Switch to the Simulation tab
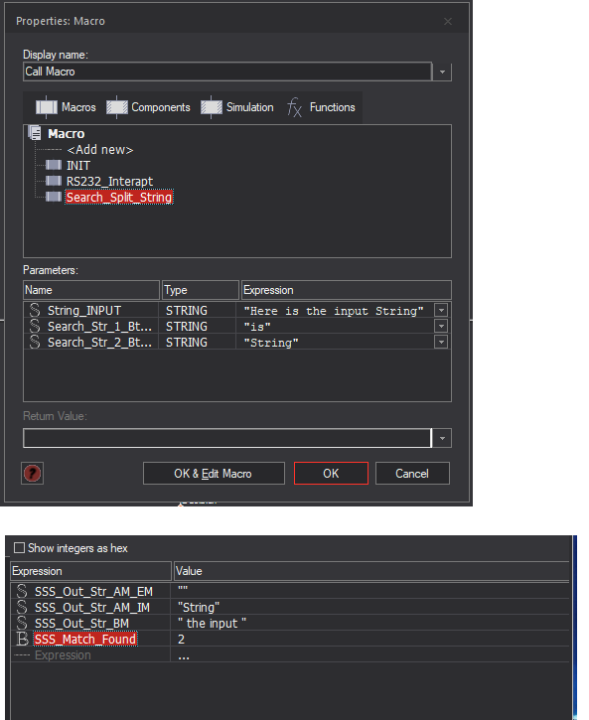This screenshot has width=589, height=720. coord(237,107)
